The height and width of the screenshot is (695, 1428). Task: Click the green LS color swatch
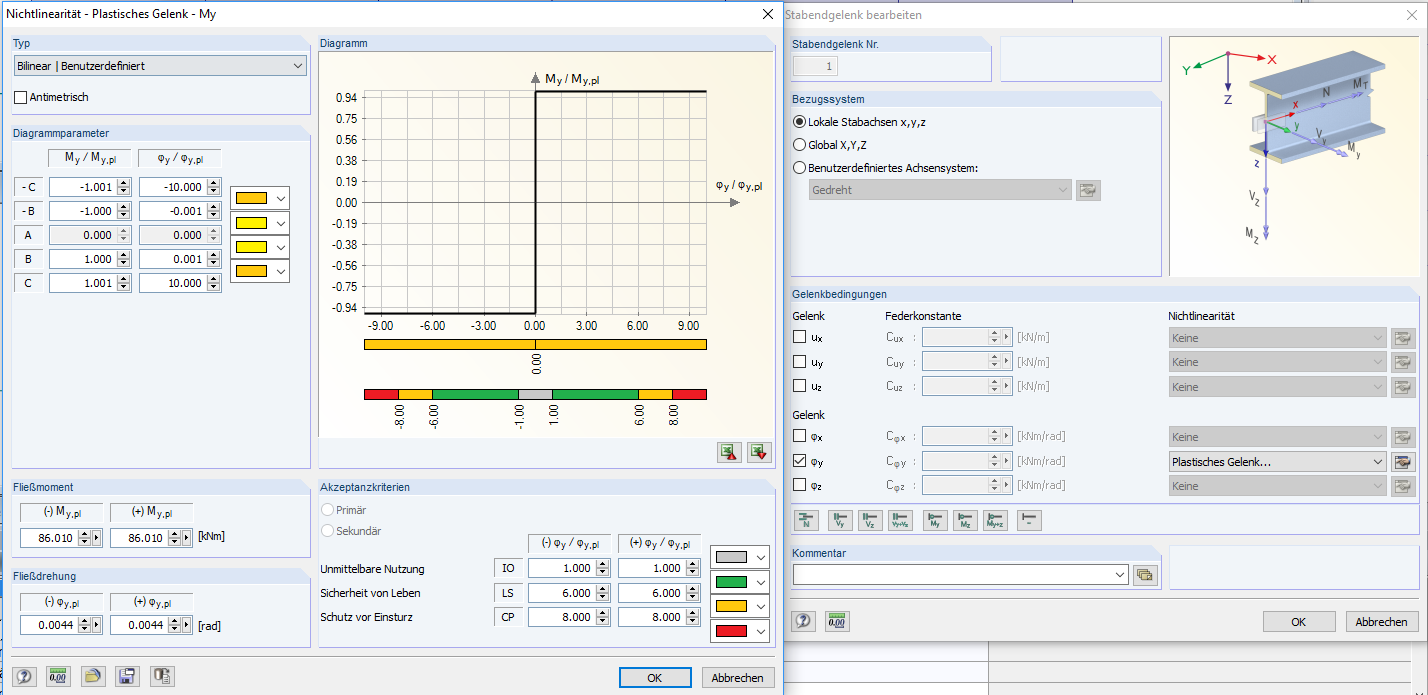[731, 583]
